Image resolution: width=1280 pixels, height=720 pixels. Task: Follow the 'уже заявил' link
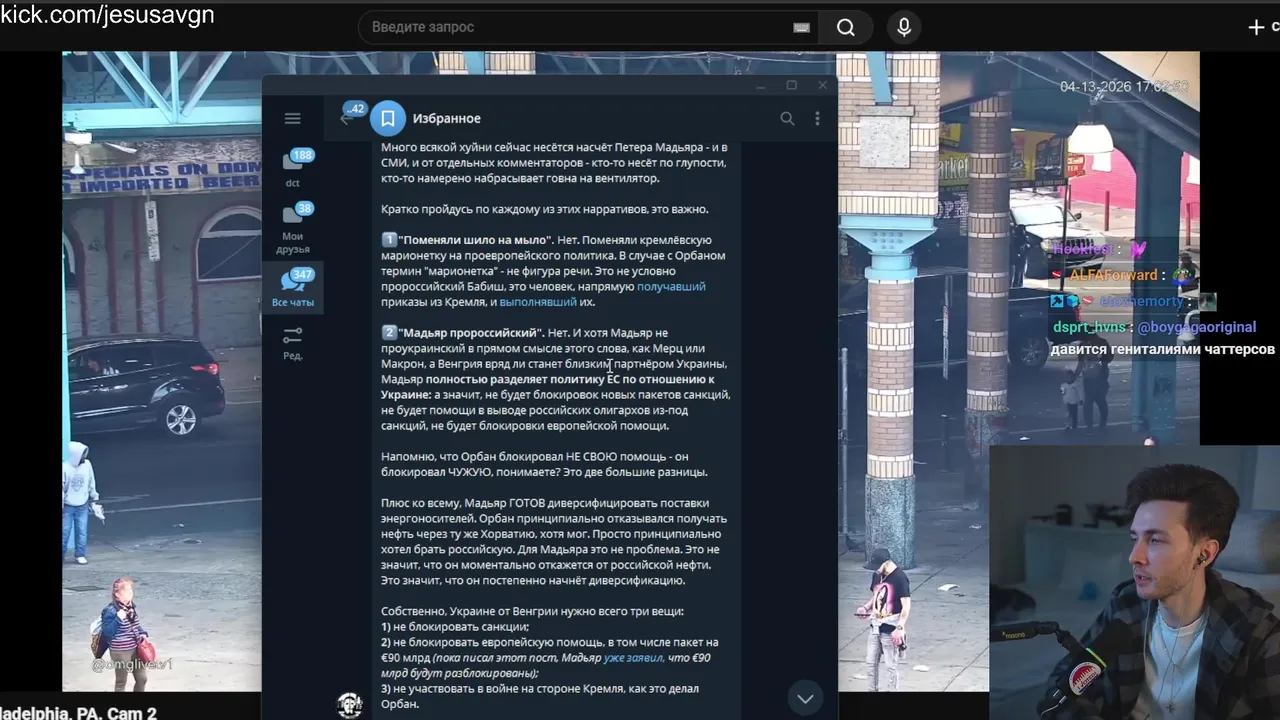pyautogui.click(x=634, y=658)
